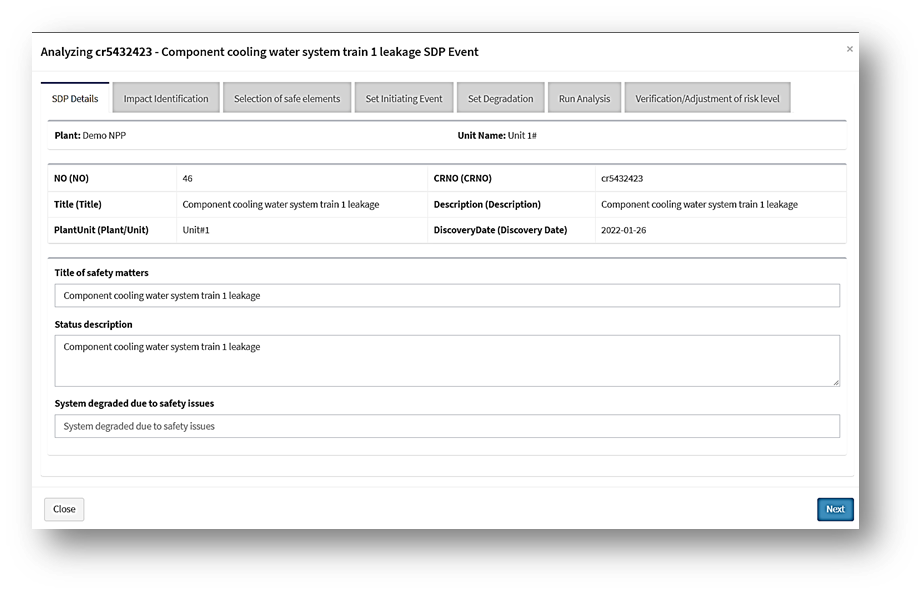Go to Selection of safe elements tab
The width and height of the screenshot is (924, 594).
point(287,99)
